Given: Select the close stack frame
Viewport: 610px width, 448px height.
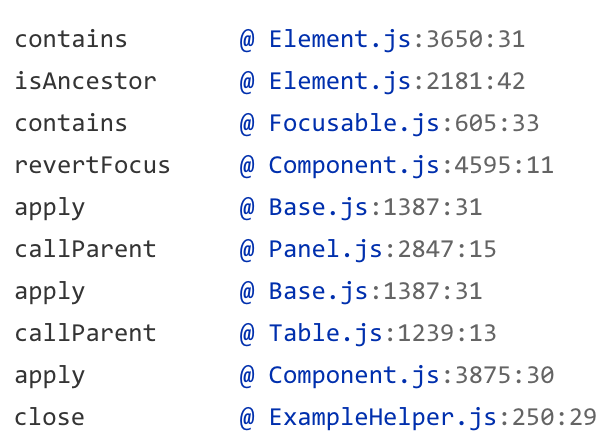Looking at the screenshot, I should [x=50, y=418].
